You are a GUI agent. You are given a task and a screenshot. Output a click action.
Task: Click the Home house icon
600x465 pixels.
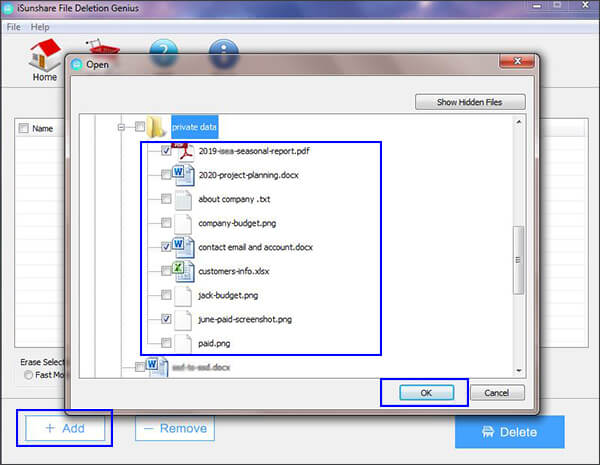[x=45, y=54]
